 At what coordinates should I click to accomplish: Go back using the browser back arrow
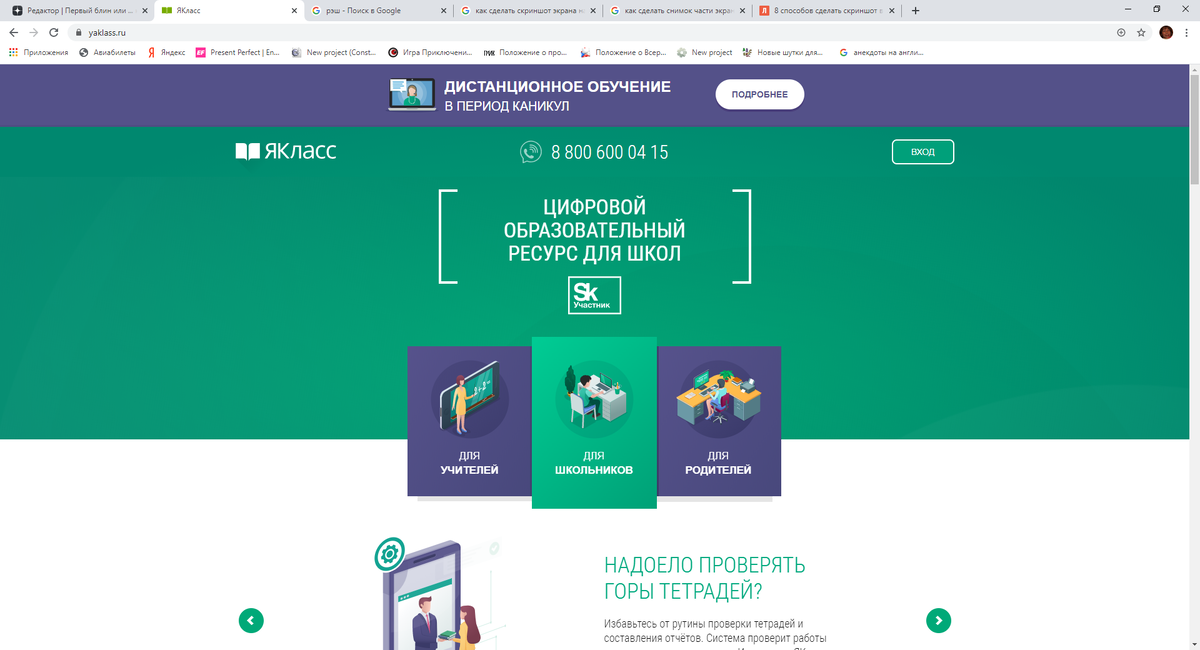tap(13, 32)
